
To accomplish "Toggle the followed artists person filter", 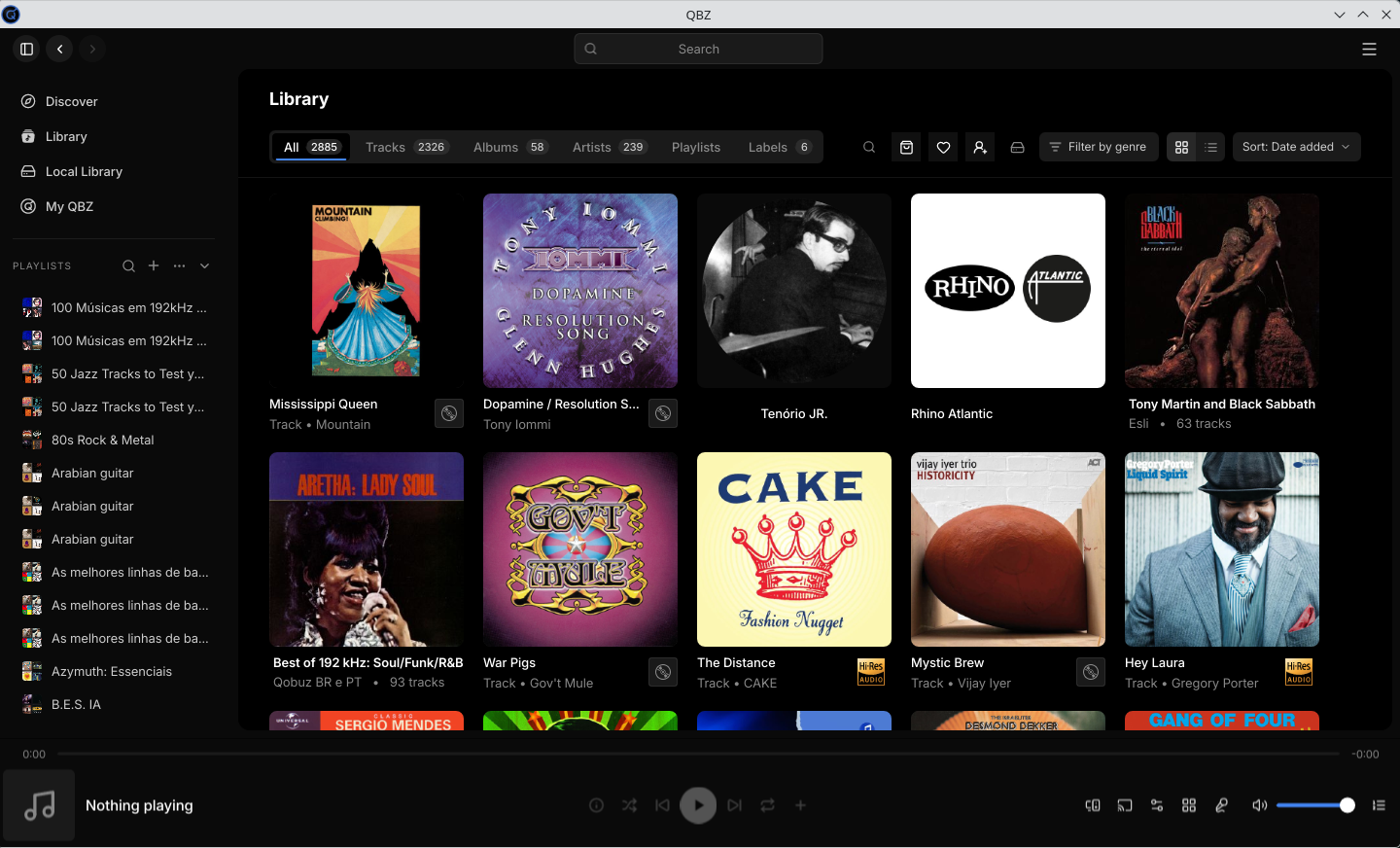I will point(980,147).
